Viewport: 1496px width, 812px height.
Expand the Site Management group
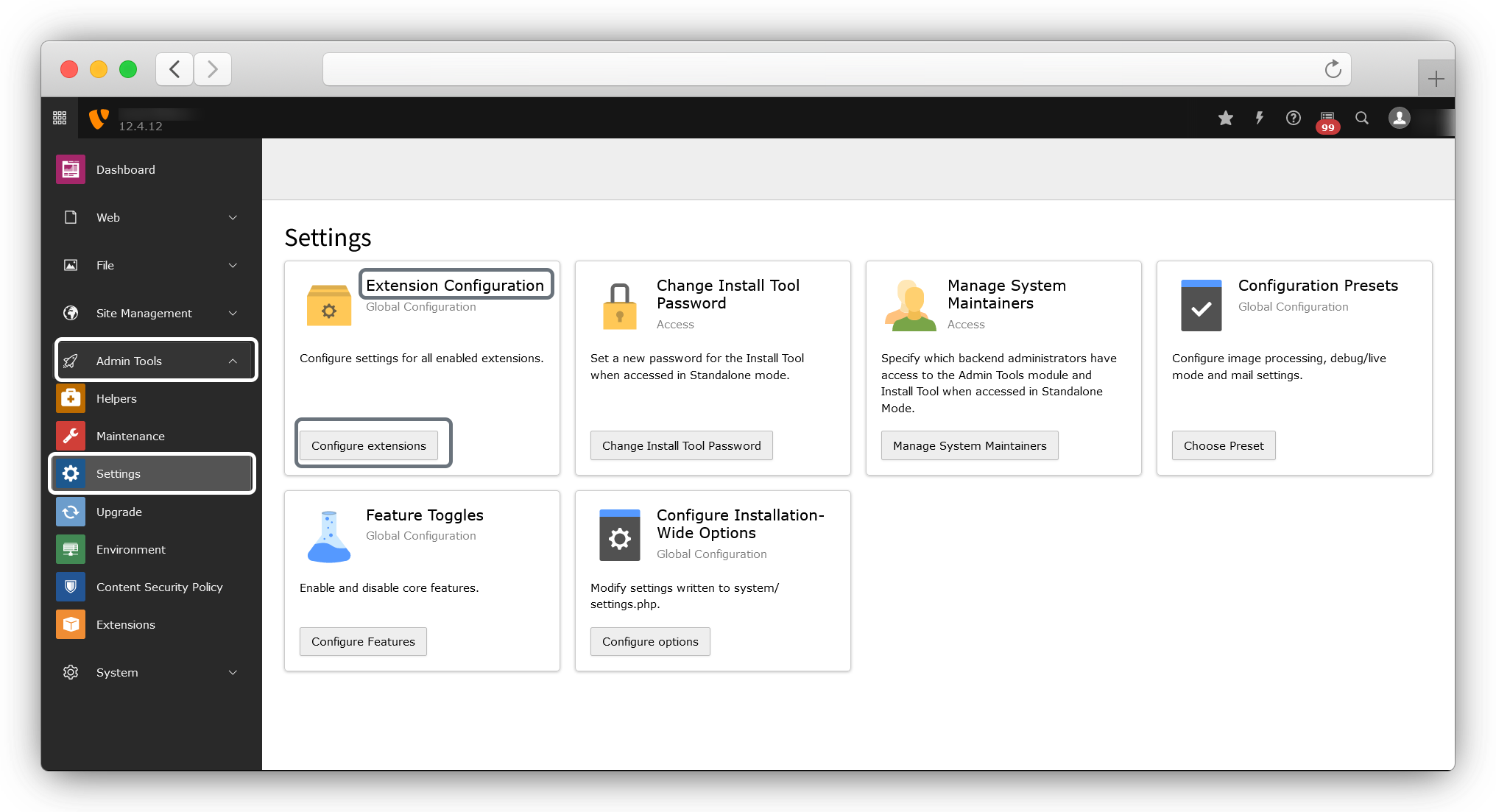[x=151, y=313]
